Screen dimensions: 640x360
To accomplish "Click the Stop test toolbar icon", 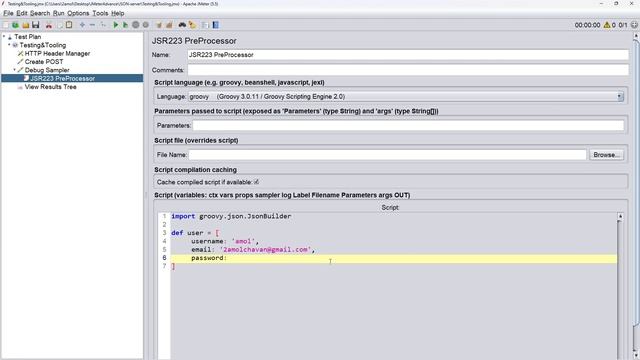I will click(136, 25).
